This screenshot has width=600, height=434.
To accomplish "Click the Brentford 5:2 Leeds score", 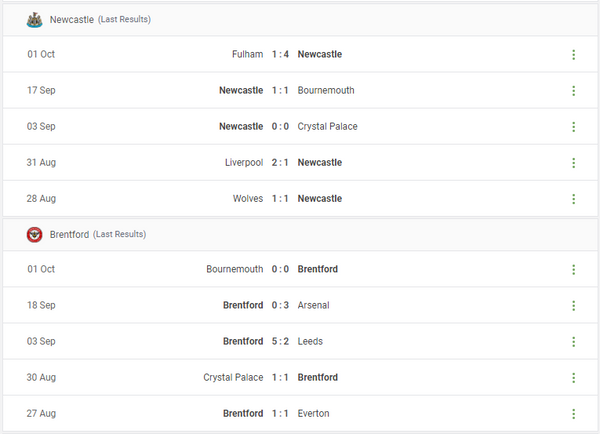I will pyautogui.click(x=281, y=341).
